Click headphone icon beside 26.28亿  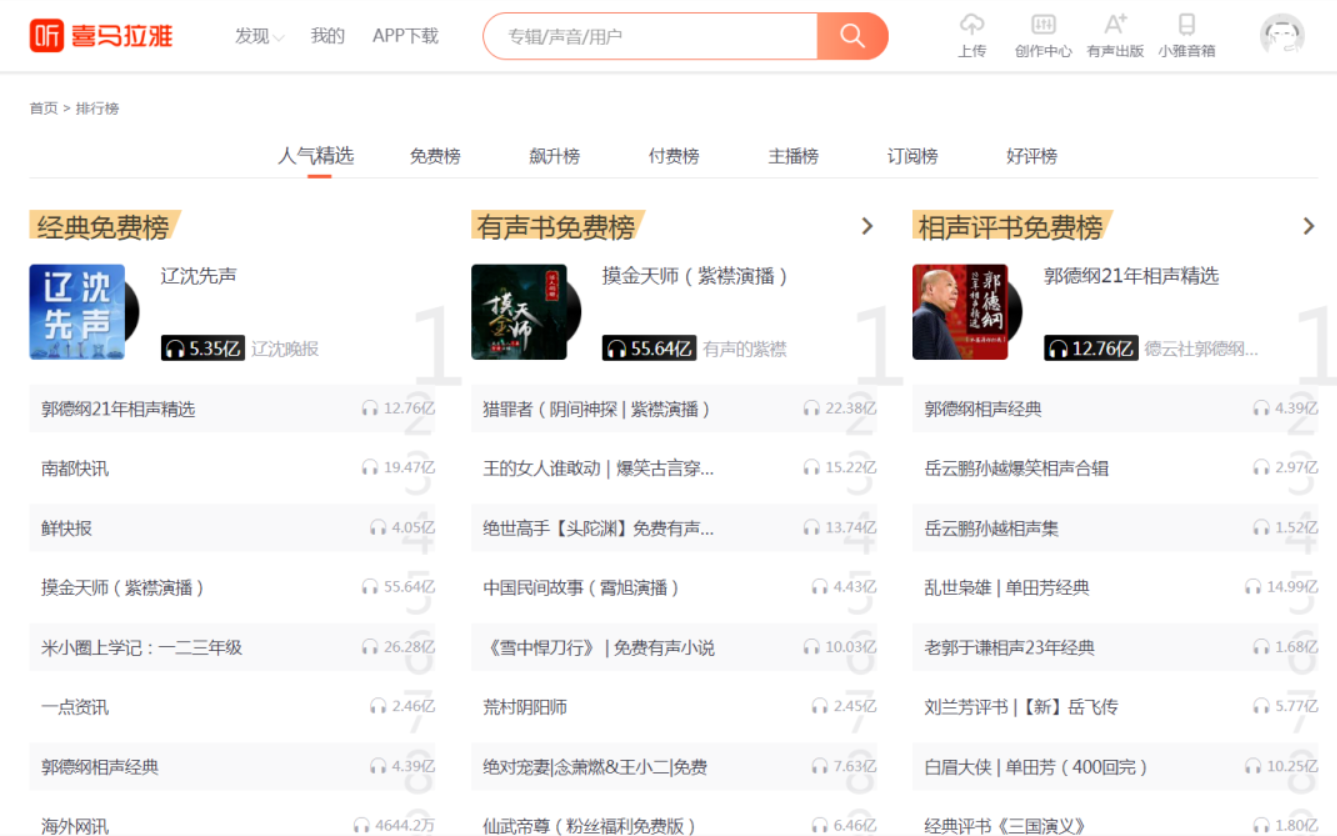pyautogui.click(x=370, y=647)
